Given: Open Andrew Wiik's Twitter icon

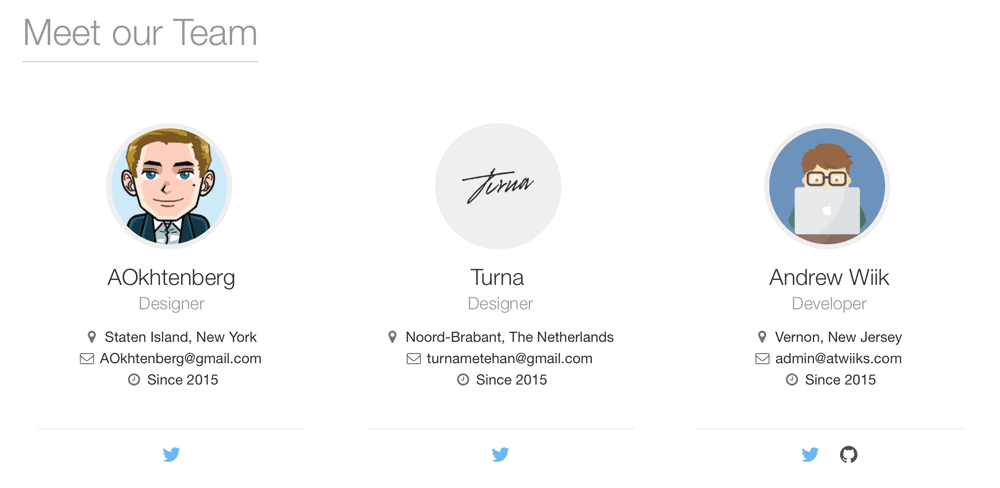Looking at the screenshot, I should (810, 455).
